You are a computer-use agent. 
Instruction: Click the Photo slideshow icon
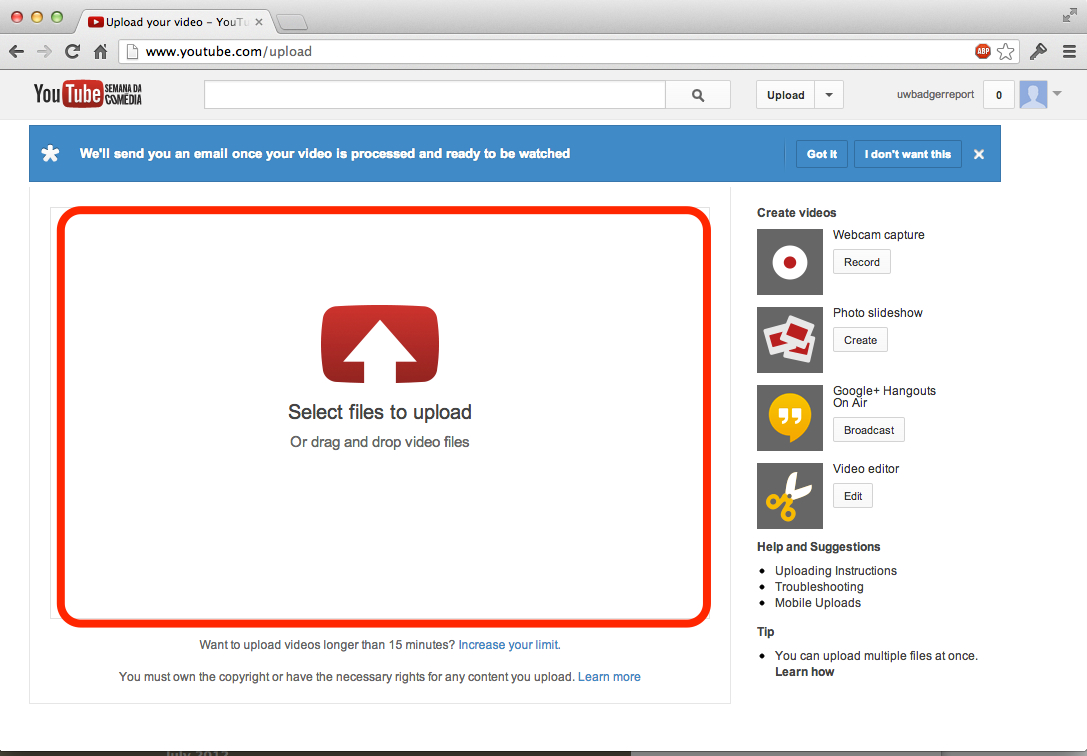789,340
